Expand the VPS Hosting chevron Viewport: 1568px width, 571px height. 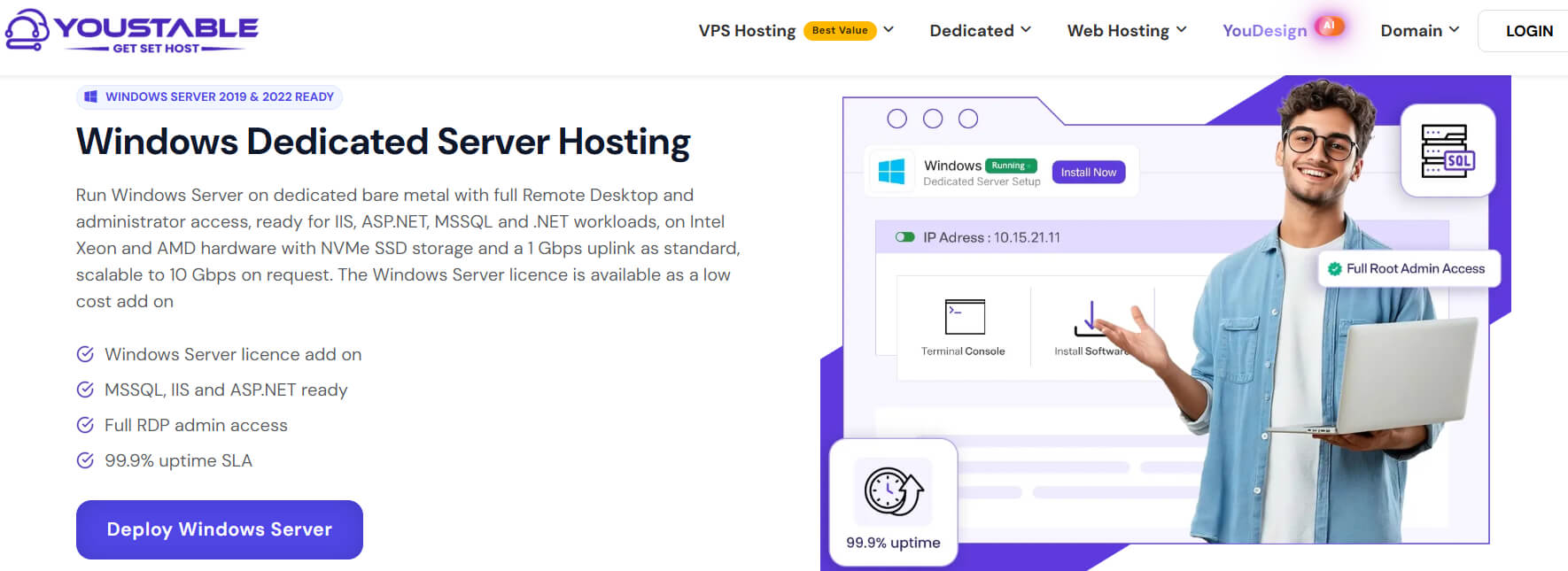click(x=889, y=29)
